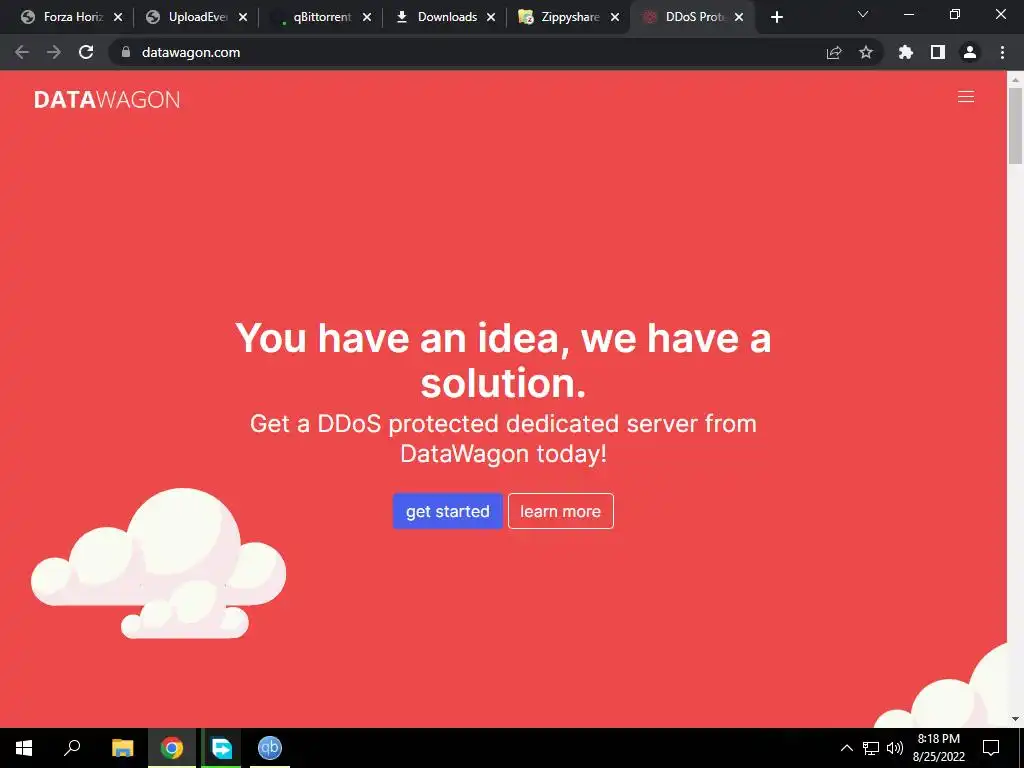Open the hamburger navigation menu on DataWagon
The image size is (1024, 768).
[x=965, y=97]
